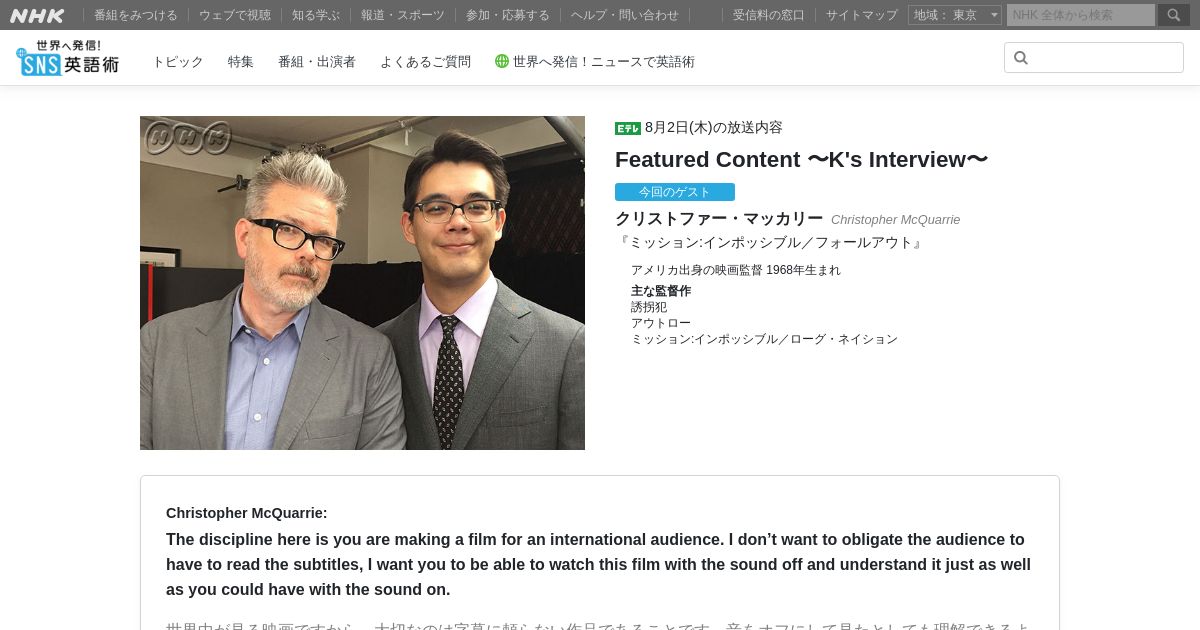The width and height of the screenshot is (1200, 630).
Task: Click the name クリストファー・マッカリー
Action: (719, 219)
